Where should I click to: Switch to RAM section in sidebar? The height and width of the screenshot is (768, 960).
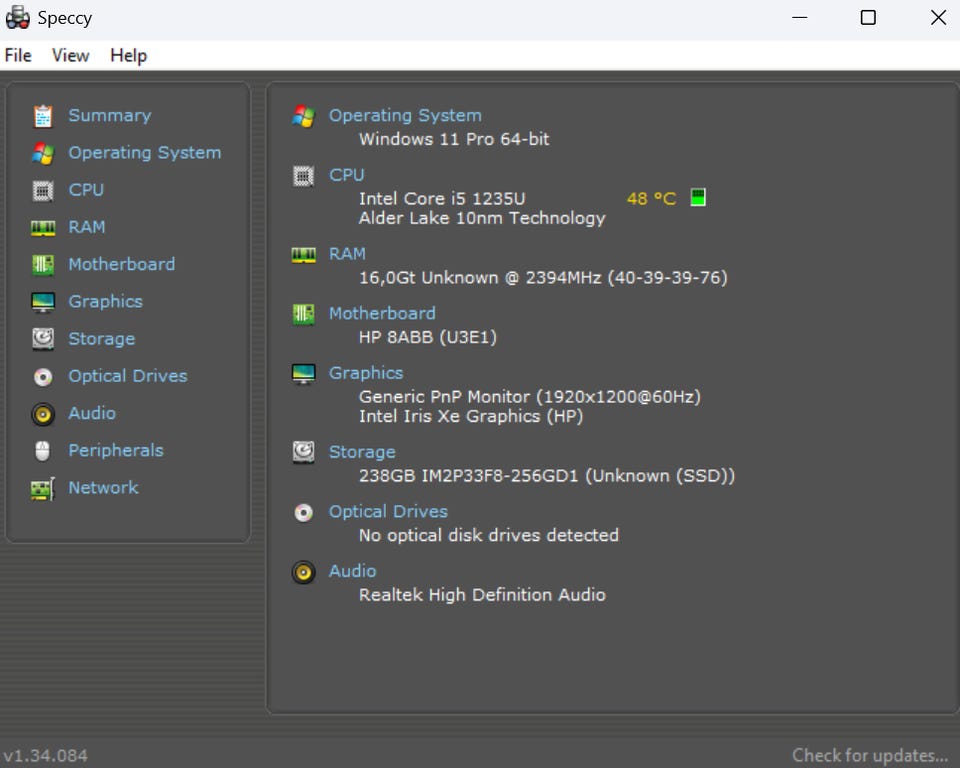(86, 227)
